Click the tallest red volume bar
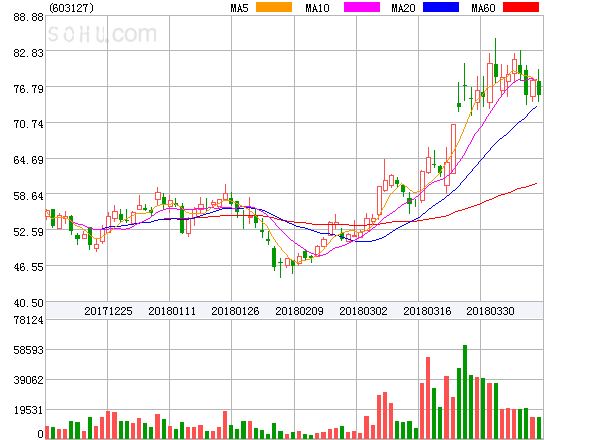 [x=428, y=398]
